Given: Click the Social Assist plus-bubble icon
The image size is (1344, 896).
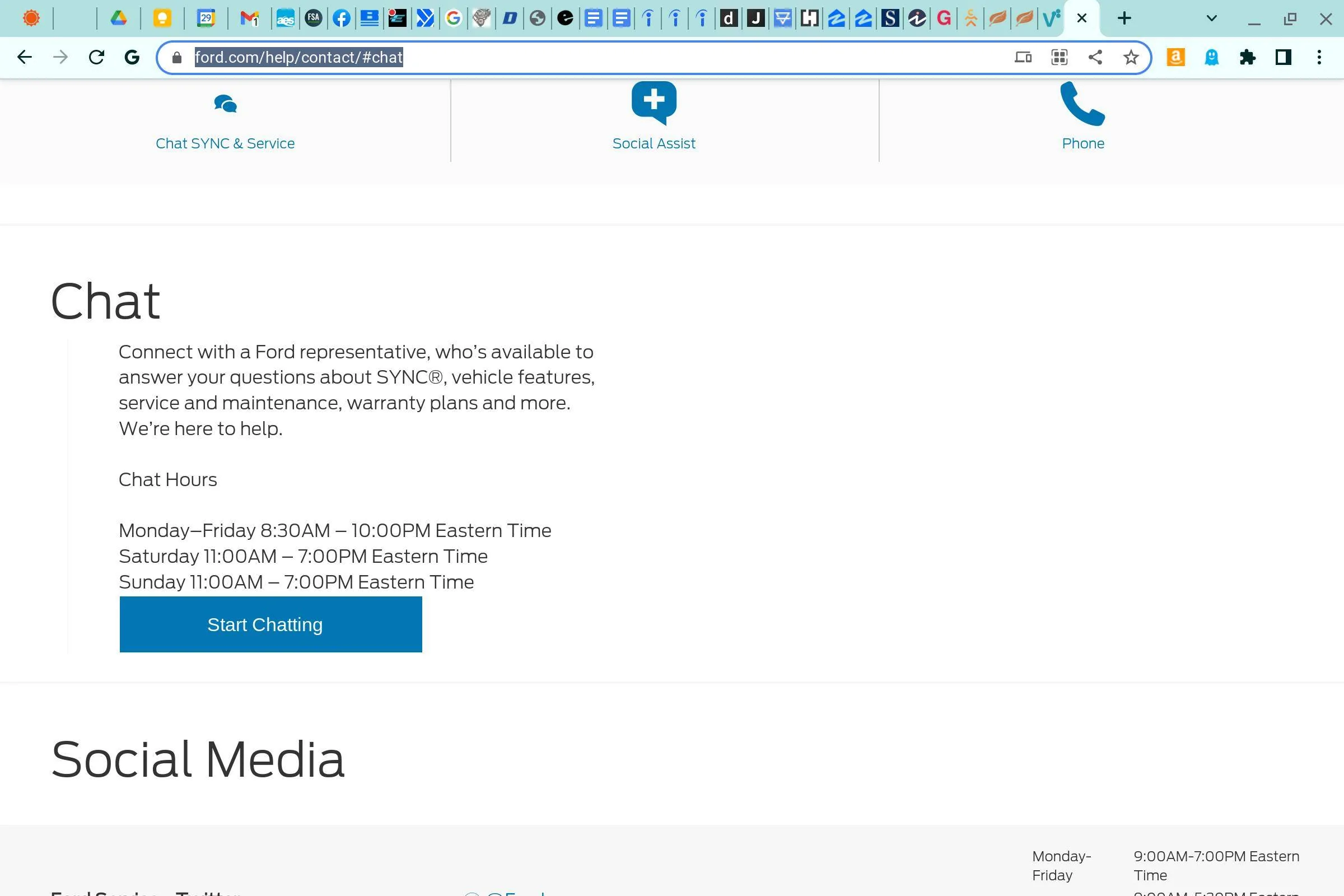Looking at the screenshot, I should tap(654, 102).
